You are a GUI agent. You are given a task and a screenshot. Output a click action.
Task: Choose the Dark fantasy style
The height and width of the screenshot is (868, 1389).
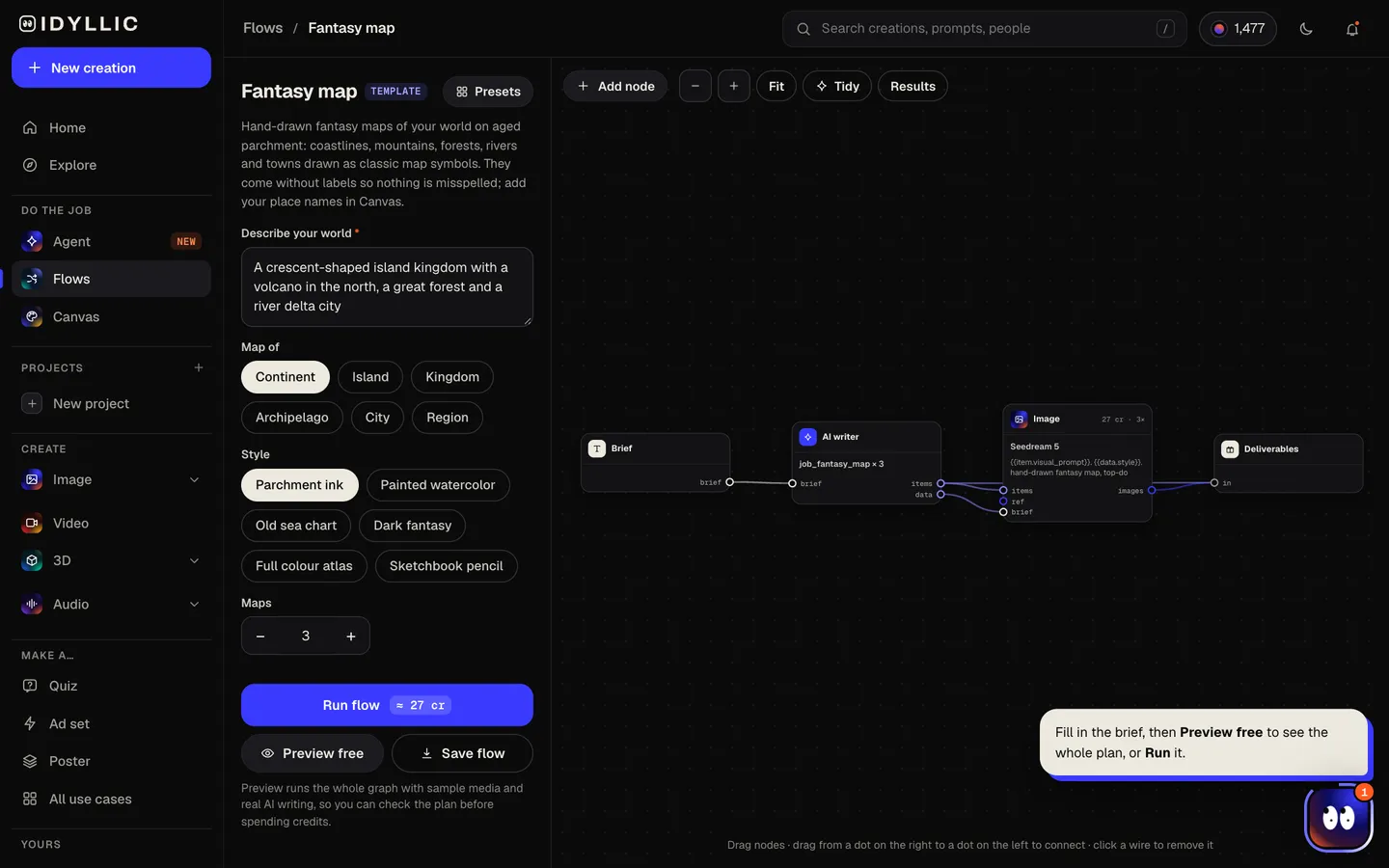[x=412, y=526]
